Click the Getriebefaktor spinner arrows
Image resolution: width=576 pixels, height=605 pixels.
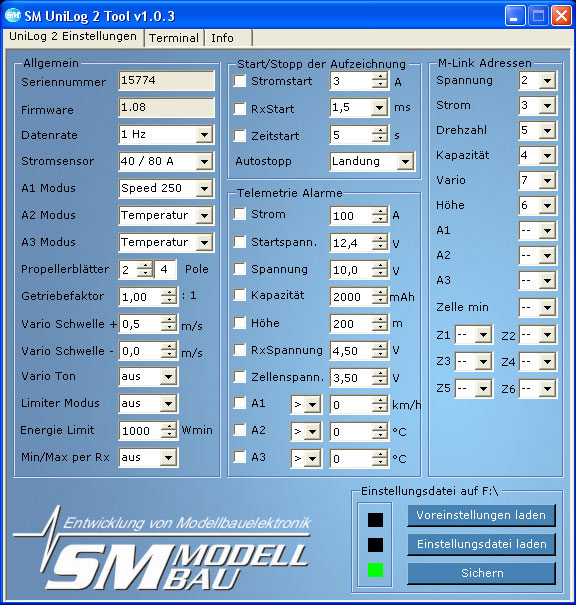pos(169,296)
